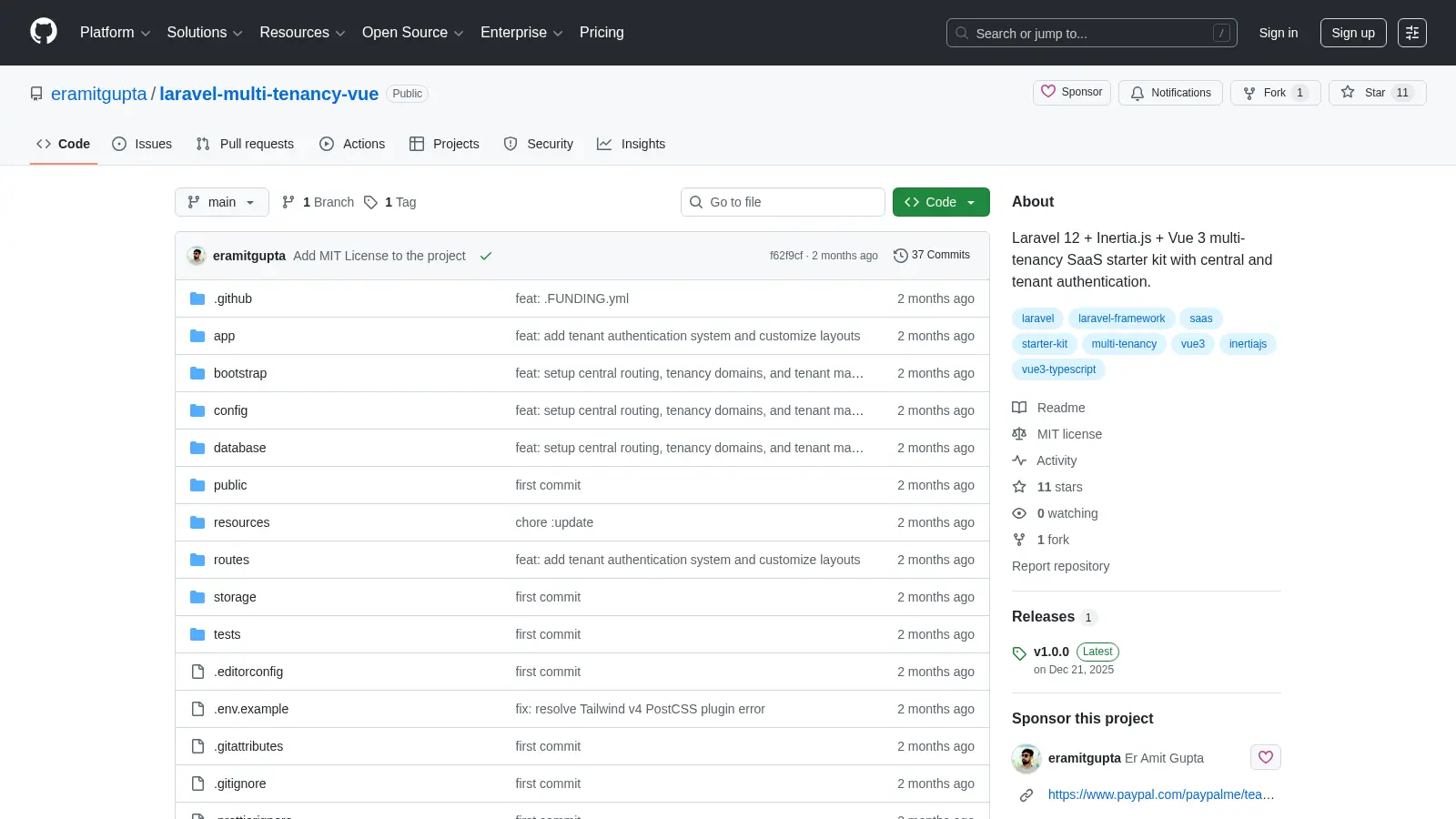Expand the Enterprise menu
Viewport: 1456px width, 819px height.
521,33
